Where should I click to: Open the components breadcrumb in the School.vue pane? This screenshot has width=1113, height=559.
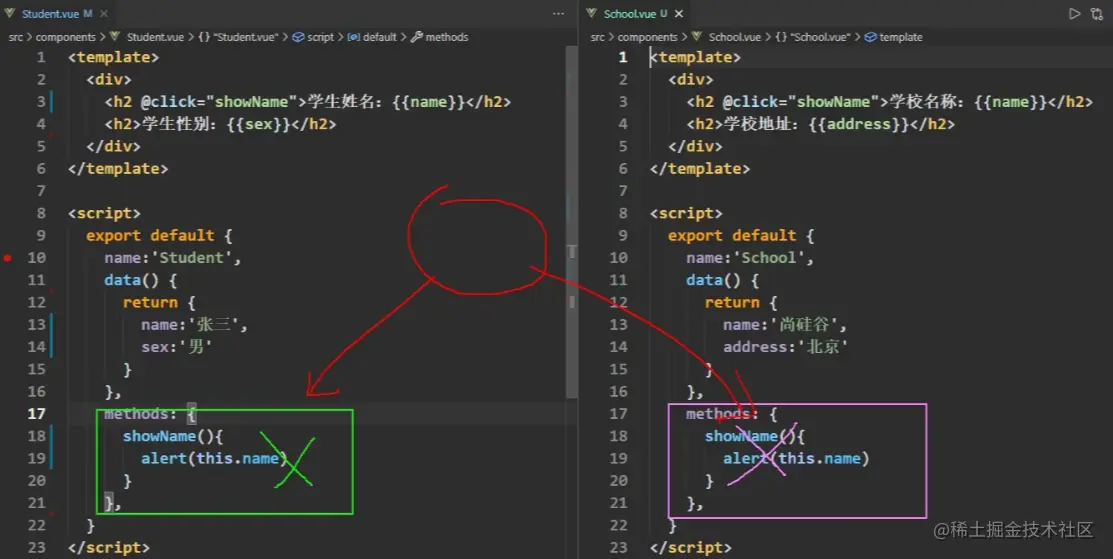click(x=647, y=37)
